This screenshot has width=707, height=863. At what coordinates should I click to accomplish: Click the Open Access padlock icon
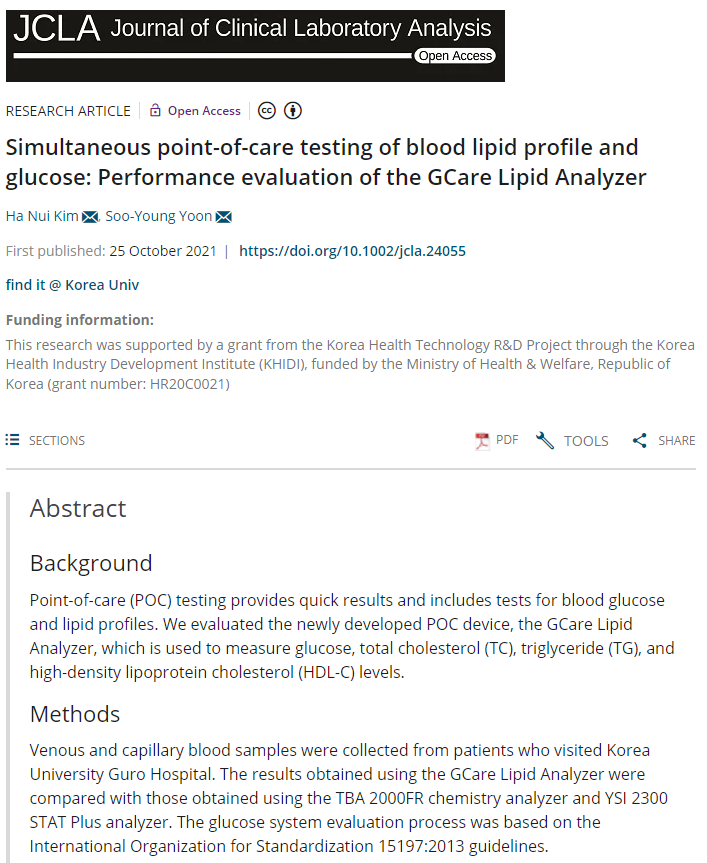[x=155, y=111]
